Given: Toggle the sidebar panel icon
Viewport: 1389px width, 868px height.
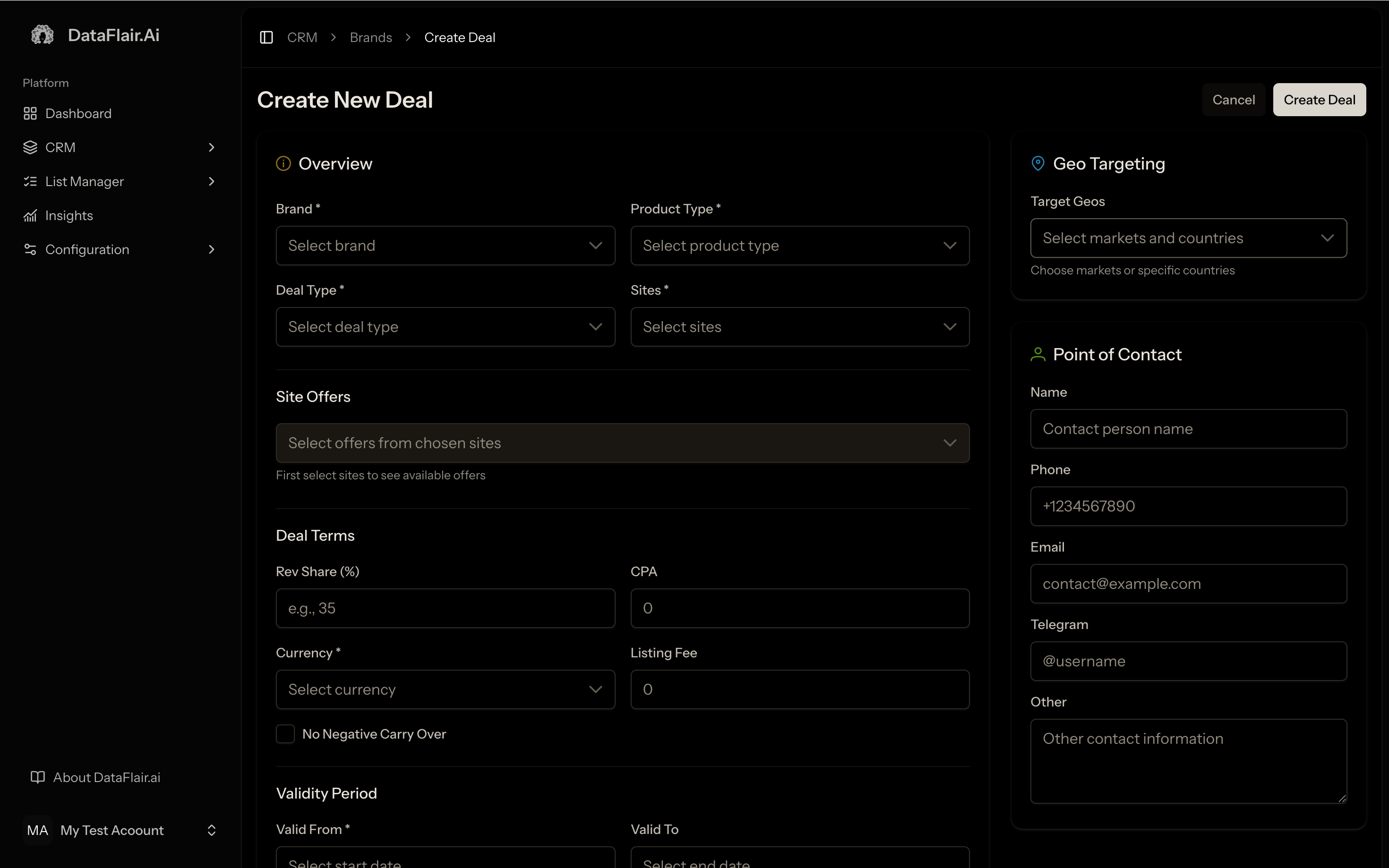Looking at the screenshot, I should (x=266, y=37).
